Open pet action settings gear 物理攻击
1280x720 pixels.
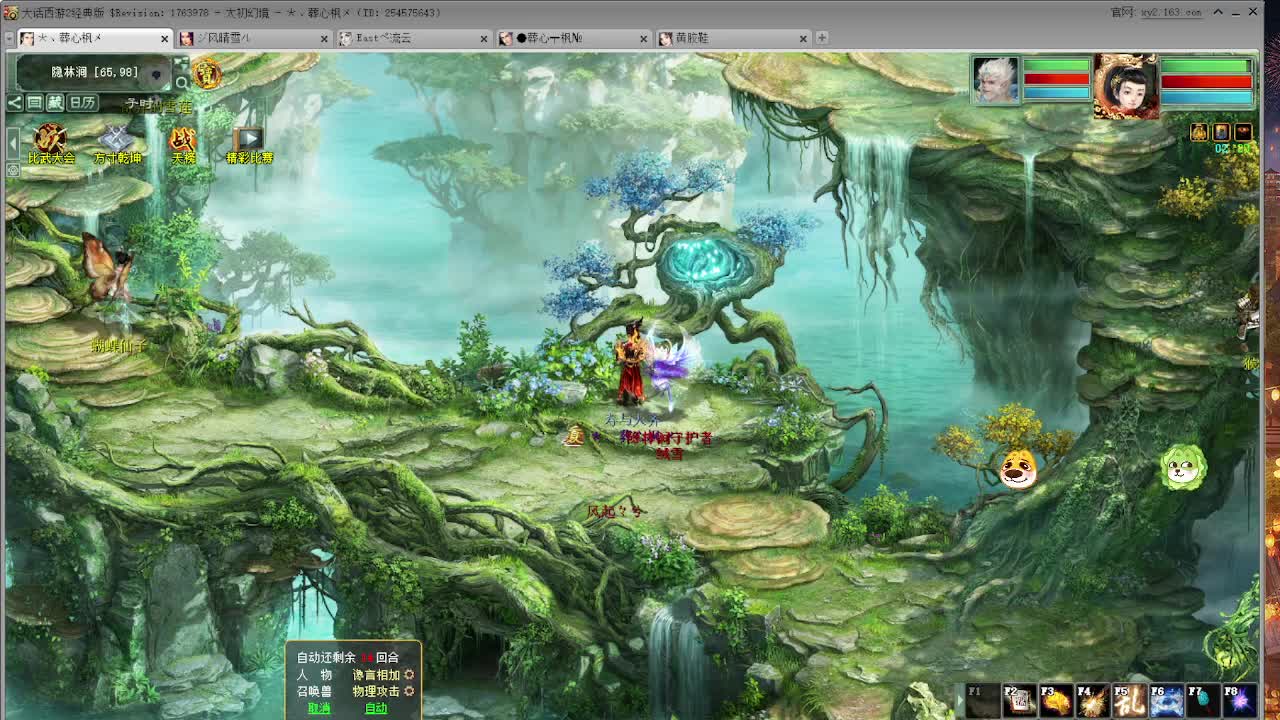point(409,691)
